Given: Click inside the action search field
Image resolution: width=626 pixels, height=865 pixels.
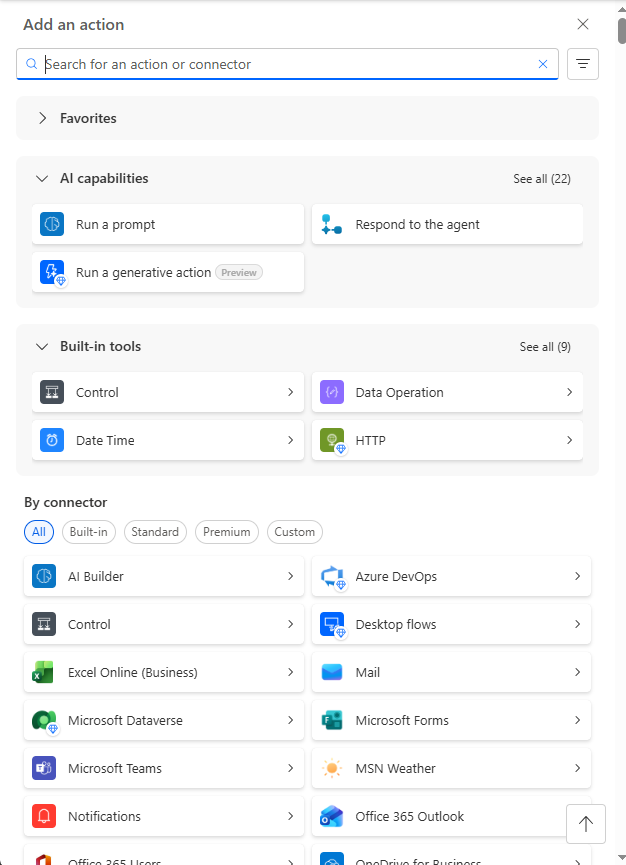Looking at the screenshot, I should [280, 63].
